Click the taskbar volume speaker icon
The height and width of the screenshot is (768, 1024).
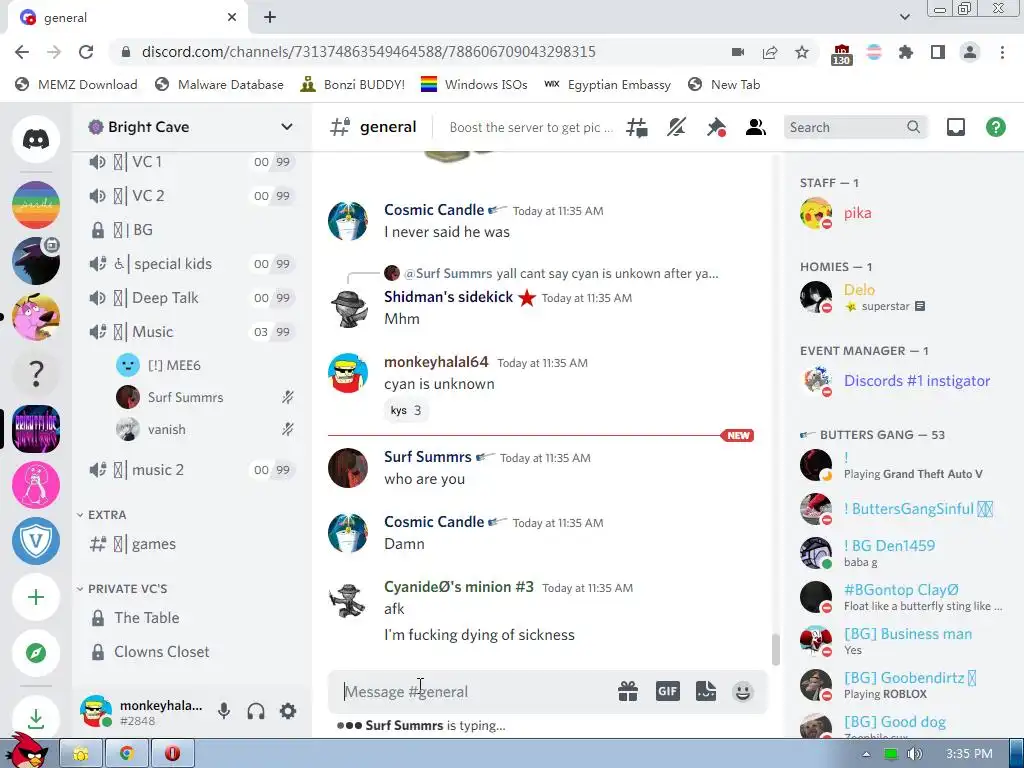pyautogui.click(x=914, y=754)
